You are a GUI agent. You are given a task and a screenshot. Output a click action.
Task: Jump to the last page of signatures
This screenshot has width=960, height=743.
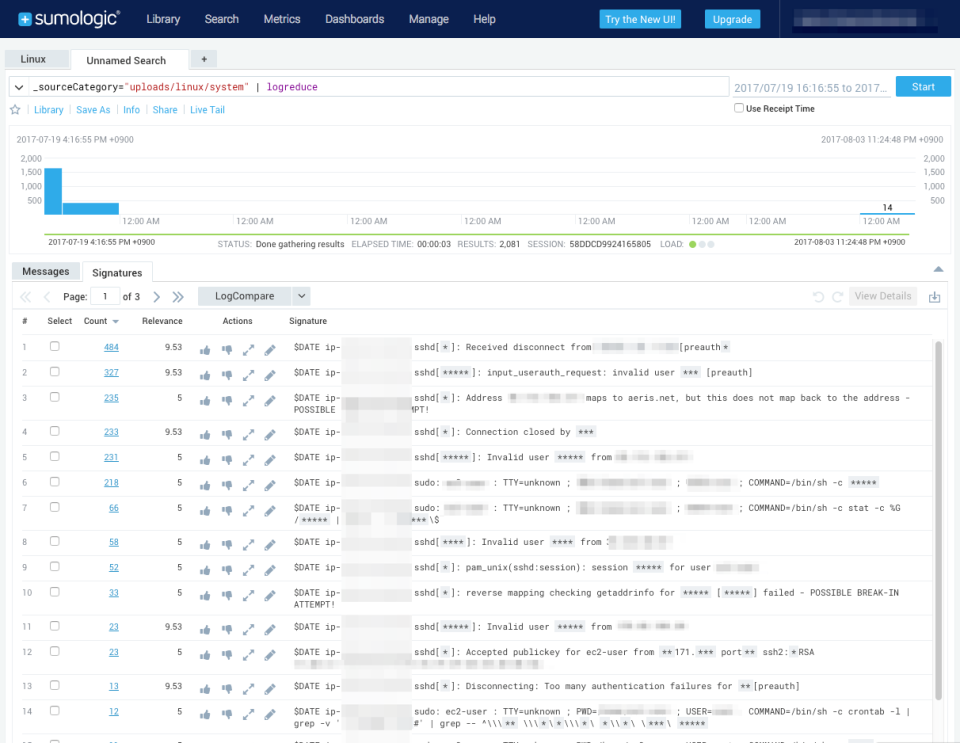tap(178, 296)
